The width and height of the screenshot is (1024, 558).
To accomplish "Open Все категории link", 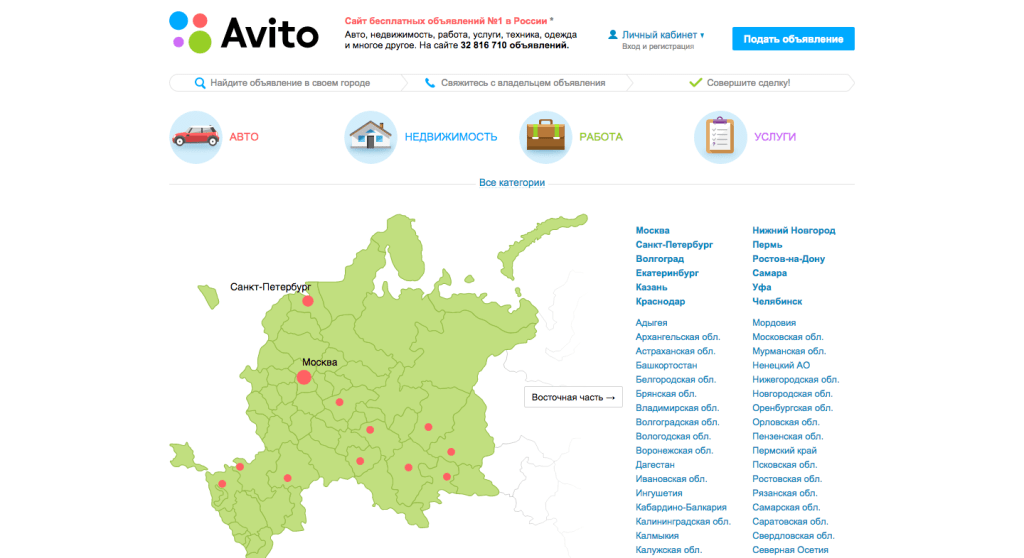I will click(x=512, y=182).
